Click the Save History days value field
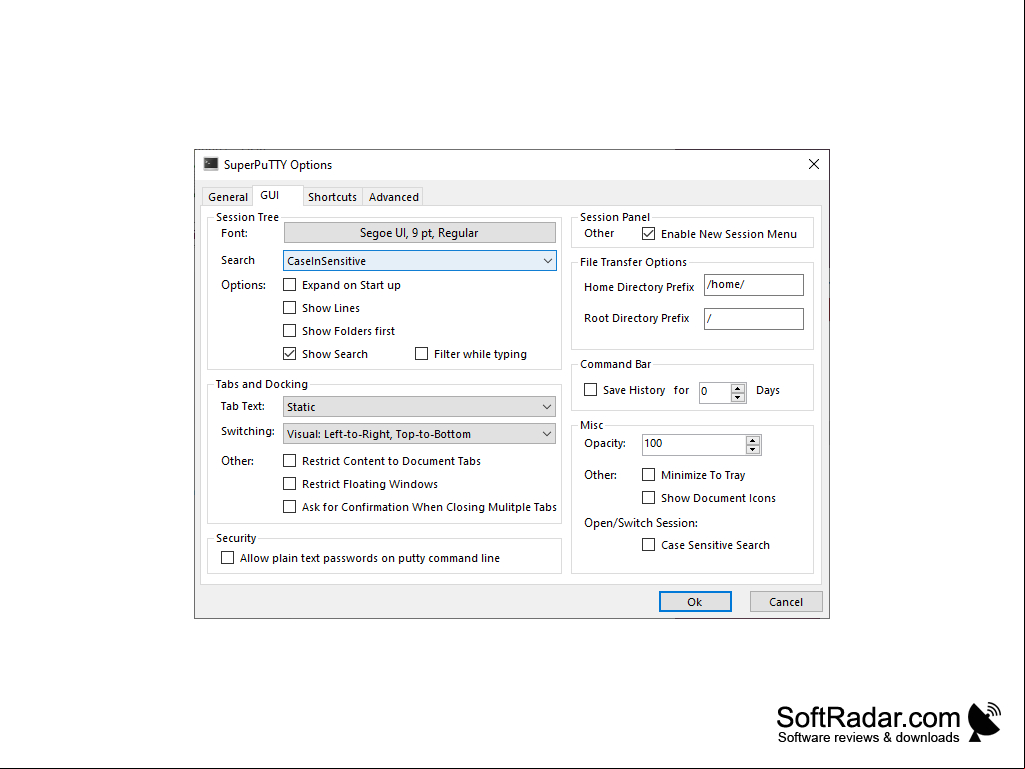The width and height of the screenshot is (1025, 769). [715, 392]
